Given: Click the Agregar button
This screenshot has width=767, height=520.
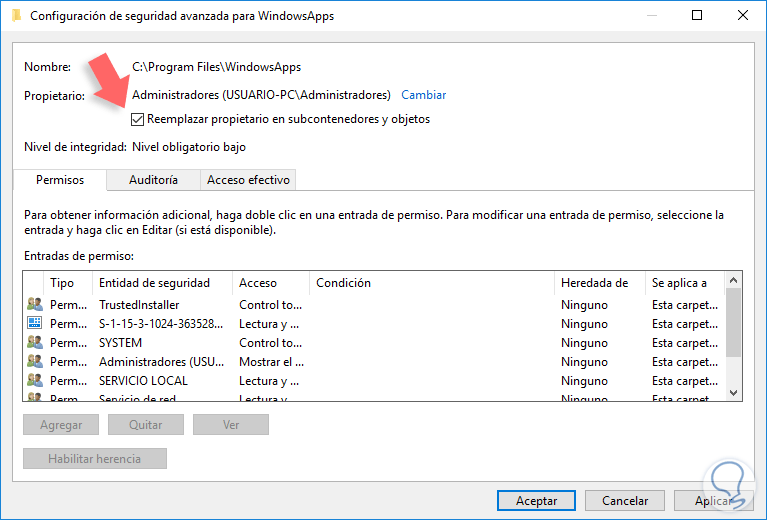Looking at the screenshot, I should point(61,425).
